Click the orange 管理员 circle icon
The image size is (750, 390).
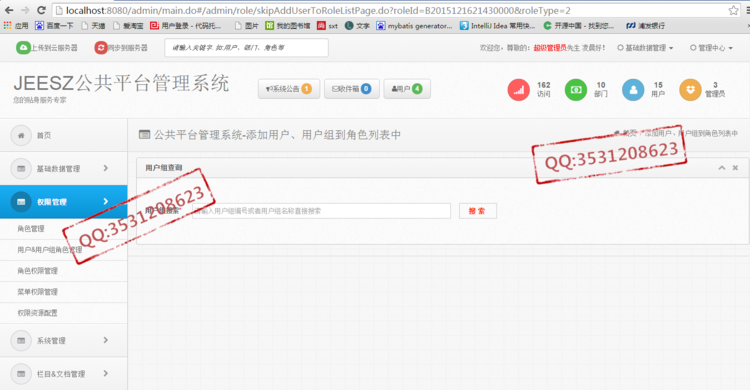tap(690, 89)
